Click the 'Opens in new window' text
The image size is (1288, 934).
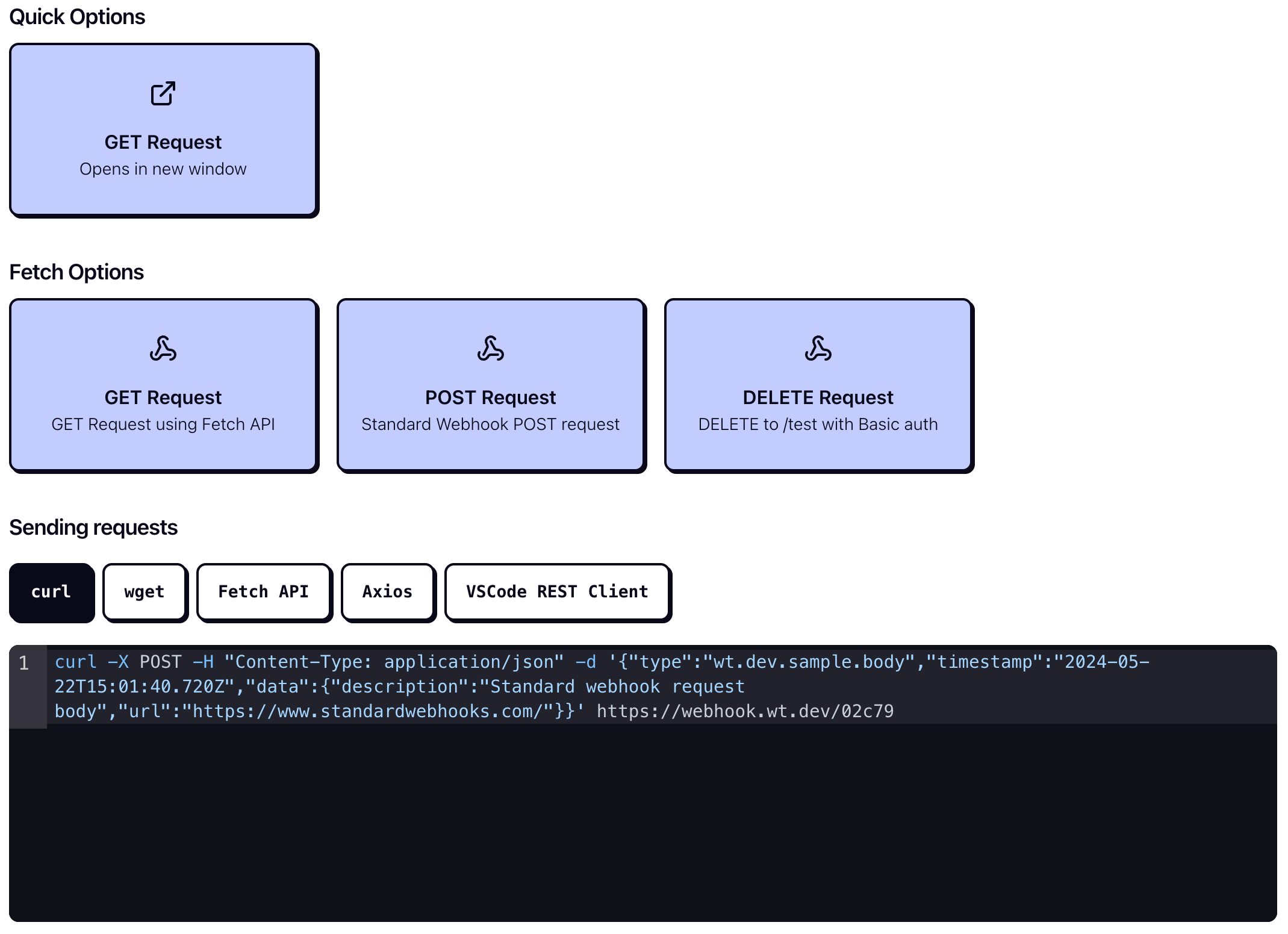(163, 169)
